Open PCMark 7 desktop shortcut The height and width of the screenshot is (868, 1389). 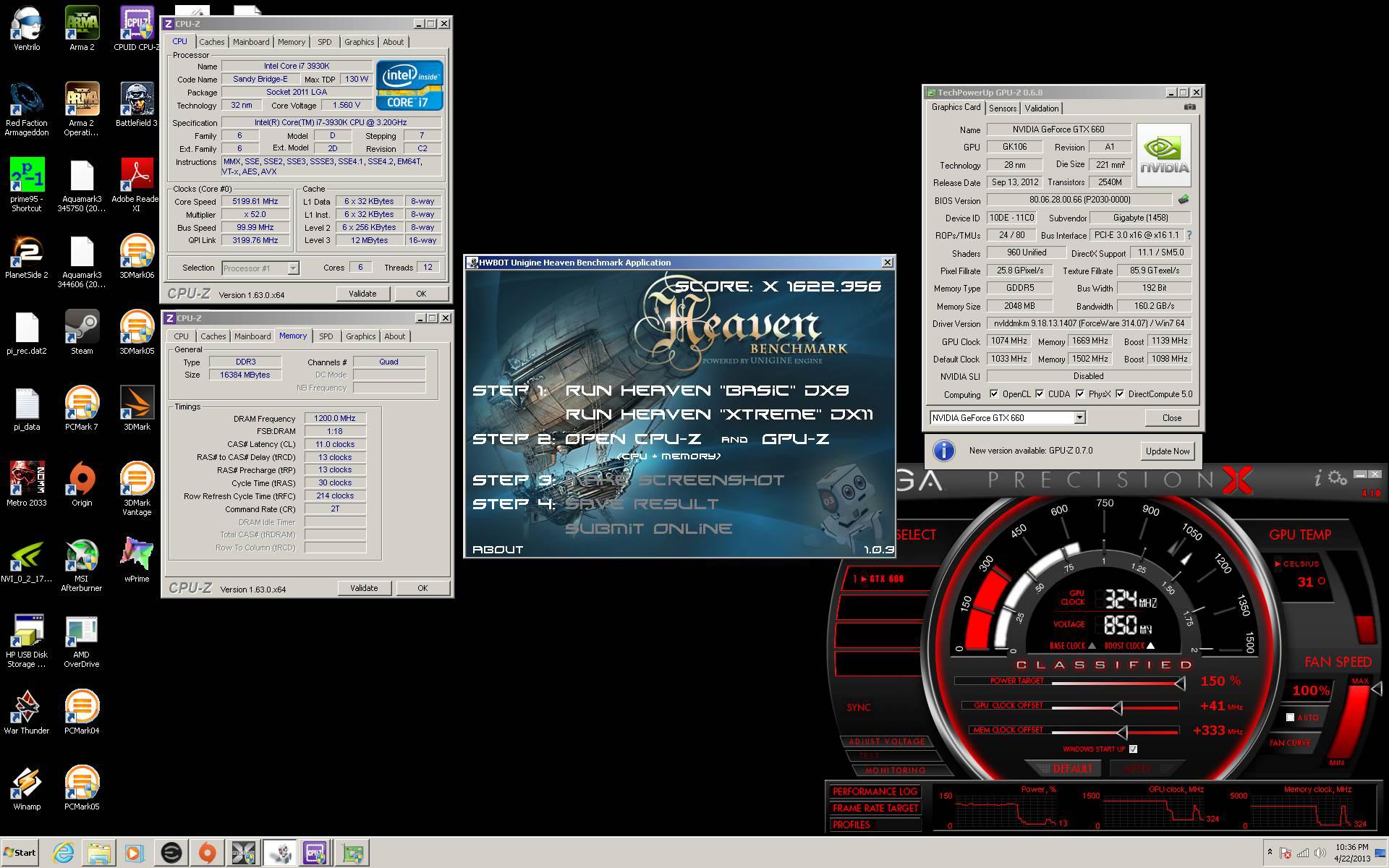click(x=82, y=409)
